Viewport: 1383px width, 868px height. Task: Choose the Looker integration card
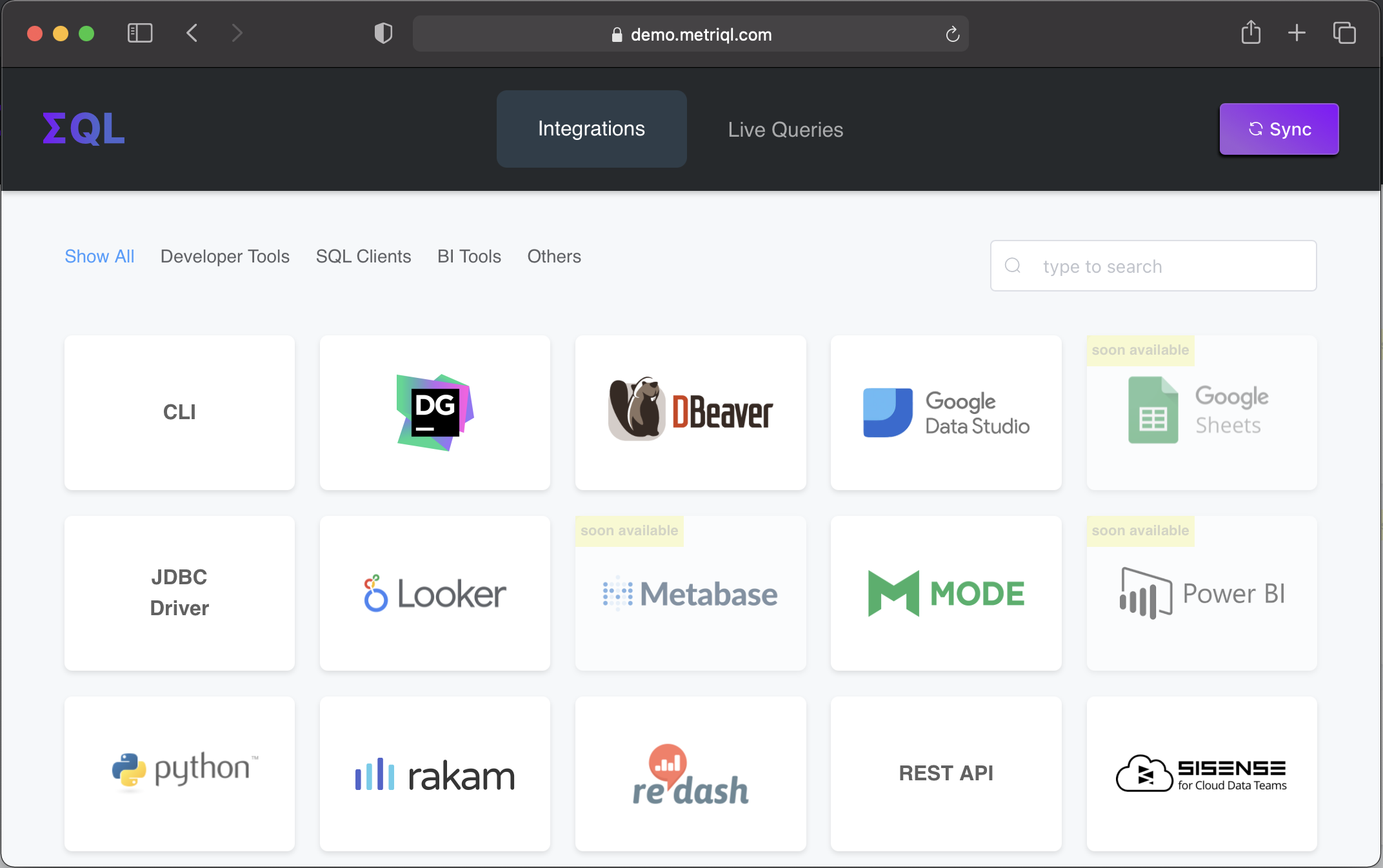point(435,593)
